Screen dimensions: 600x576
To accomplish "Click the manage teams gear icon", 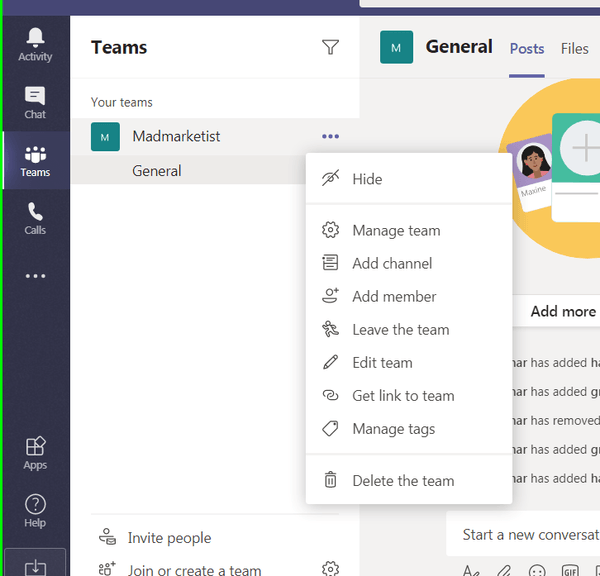I will 330,569.
